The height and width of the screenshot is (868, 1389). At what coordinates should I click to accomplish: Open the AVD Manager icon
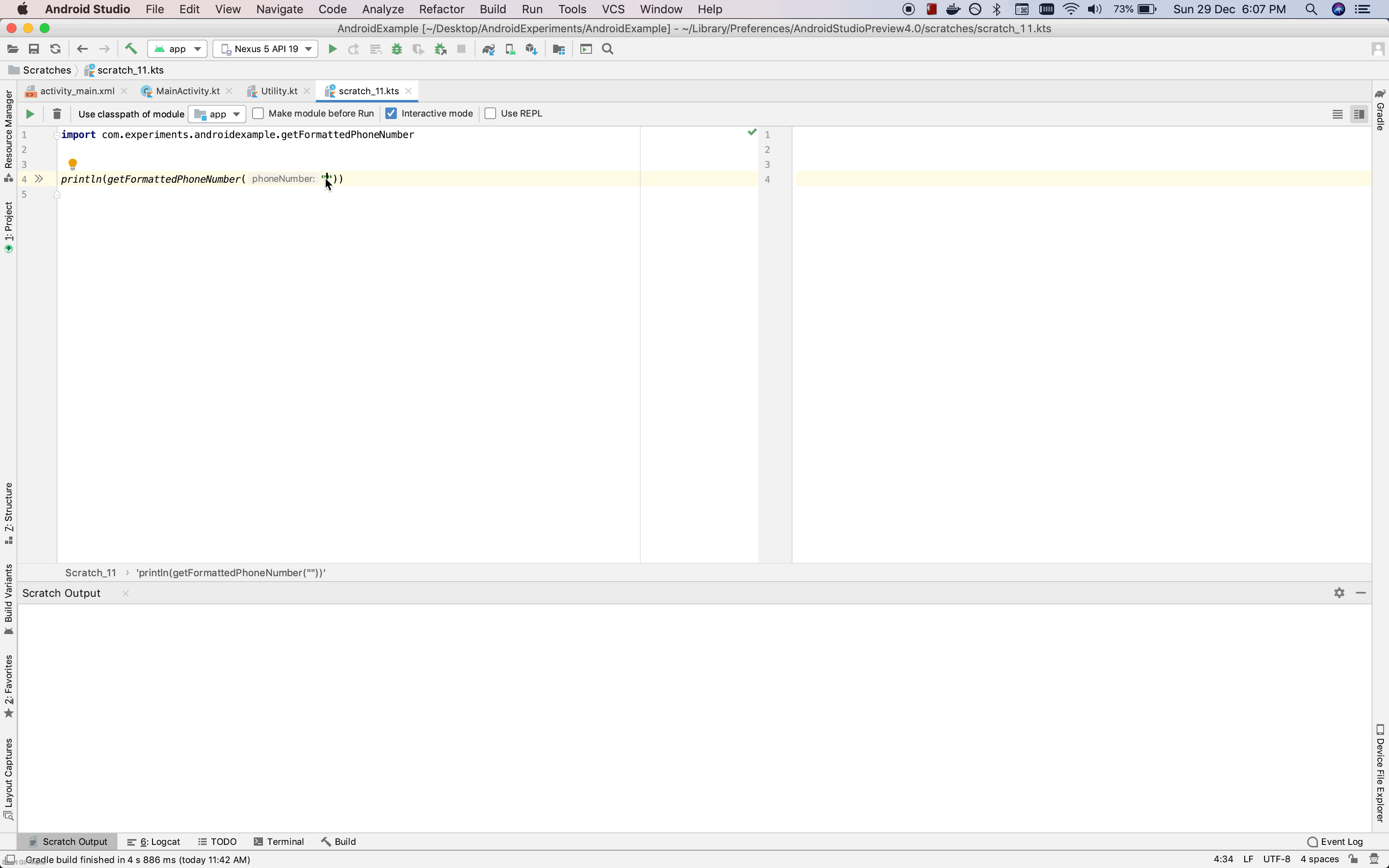510,49
